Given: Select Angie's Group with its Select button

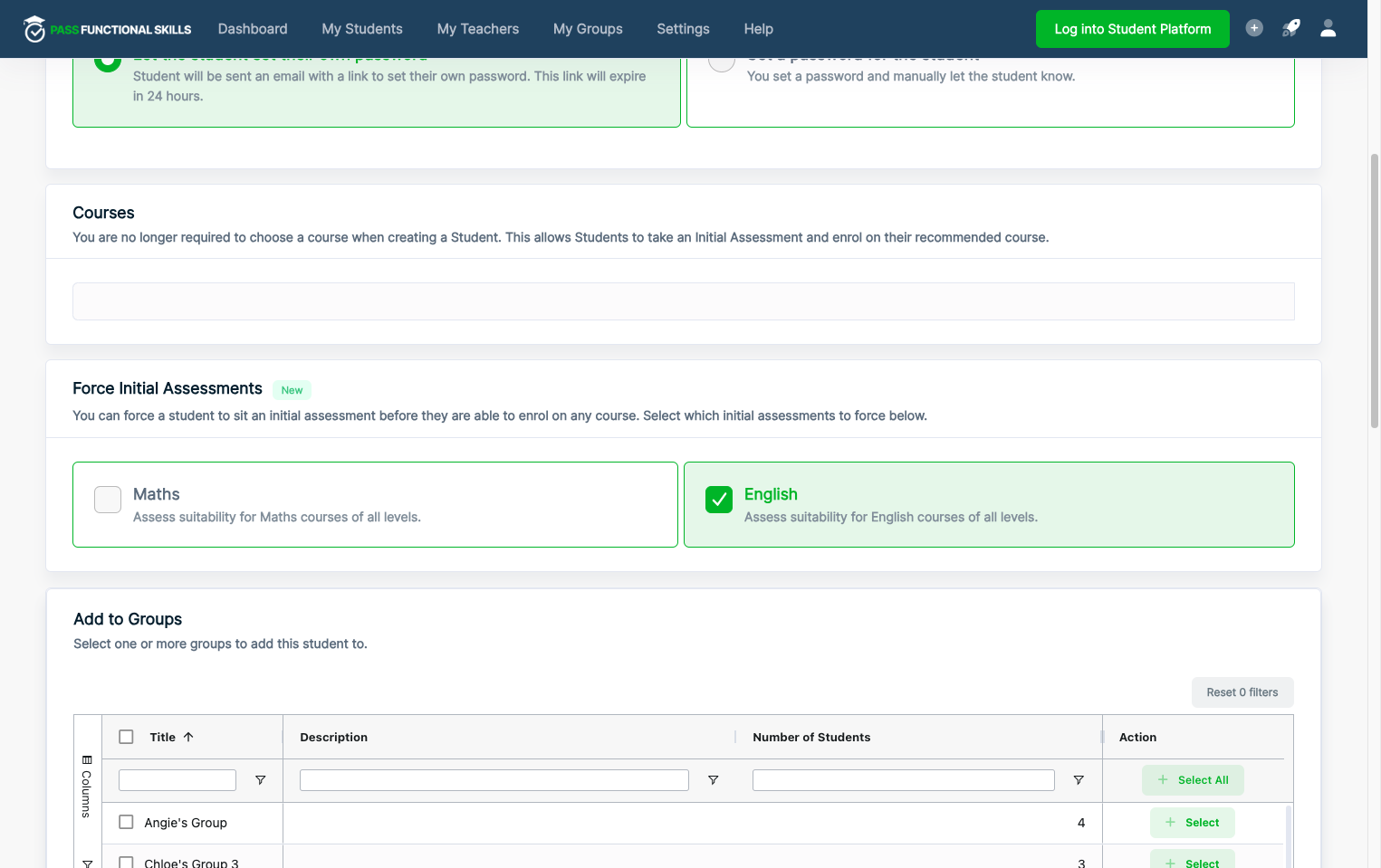Looking at the screenshot, I should (1193, 823).
